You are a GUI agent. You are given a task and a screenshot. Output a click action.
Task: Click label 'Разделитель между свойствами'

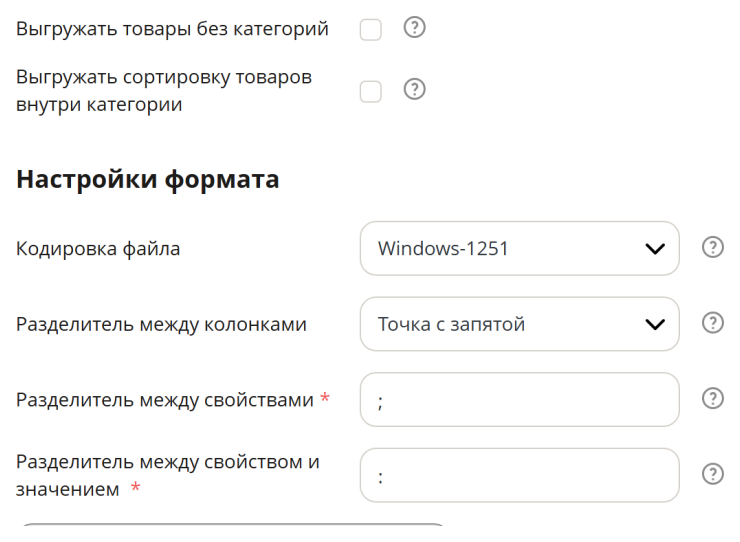165,400
